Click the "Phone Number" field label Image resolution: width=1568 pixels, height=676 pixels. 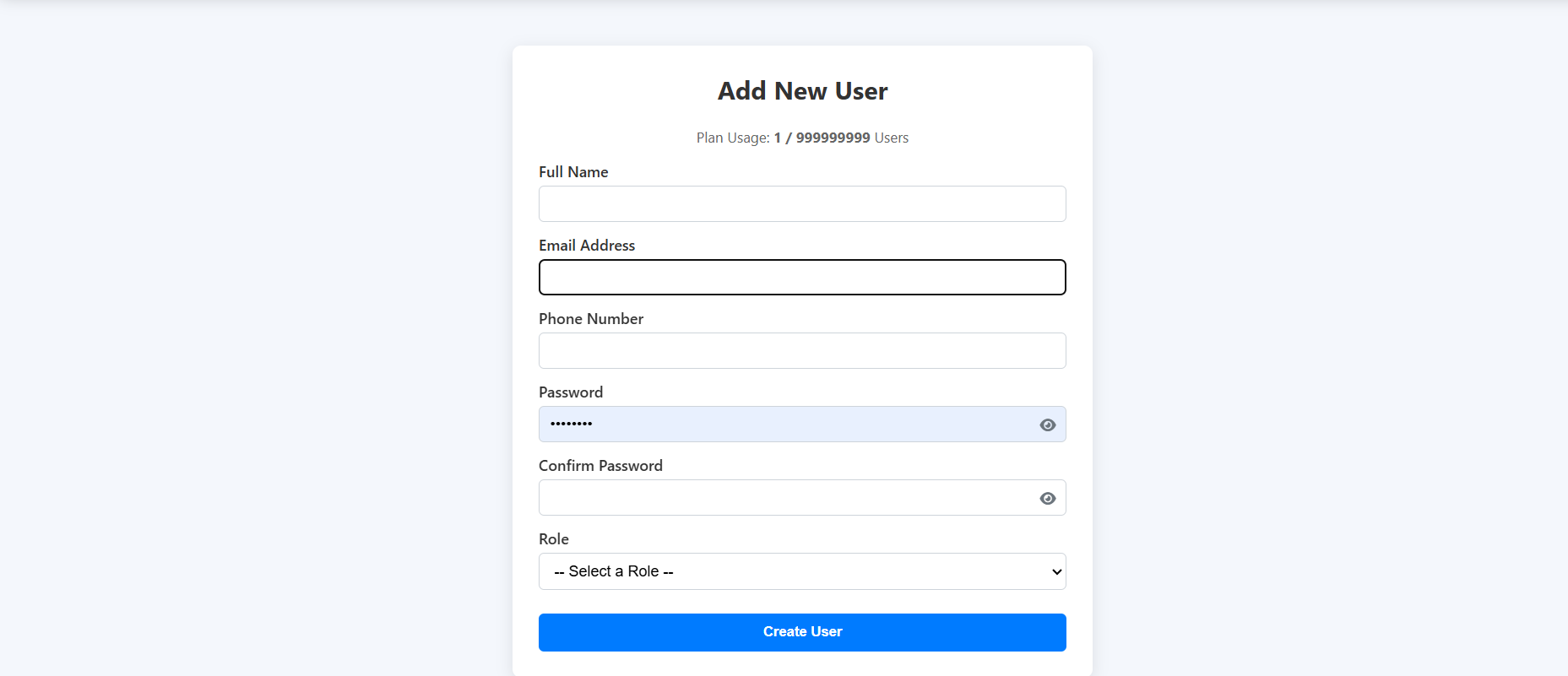pyautogui.click(x=591, y=319)
